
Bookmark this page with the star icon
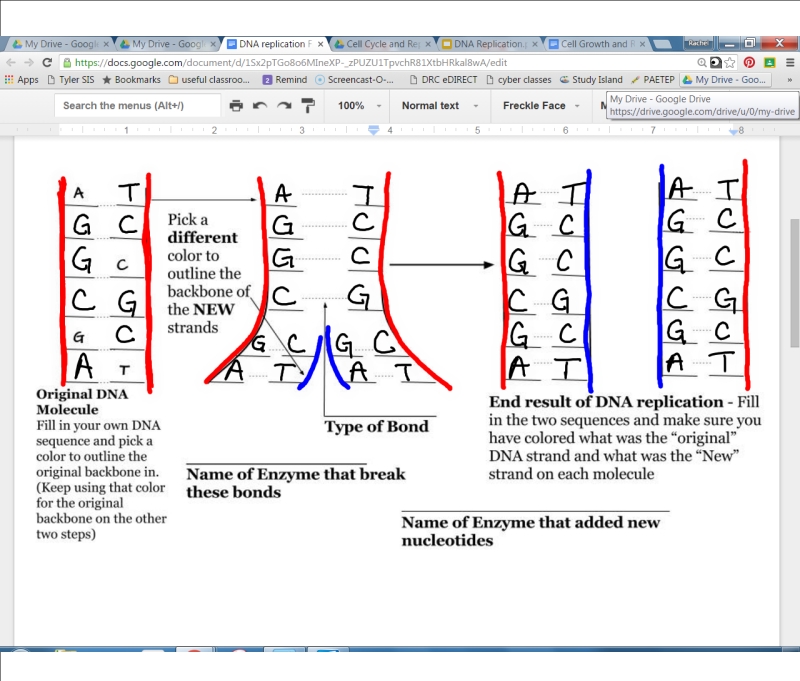(x=729, y=62)
